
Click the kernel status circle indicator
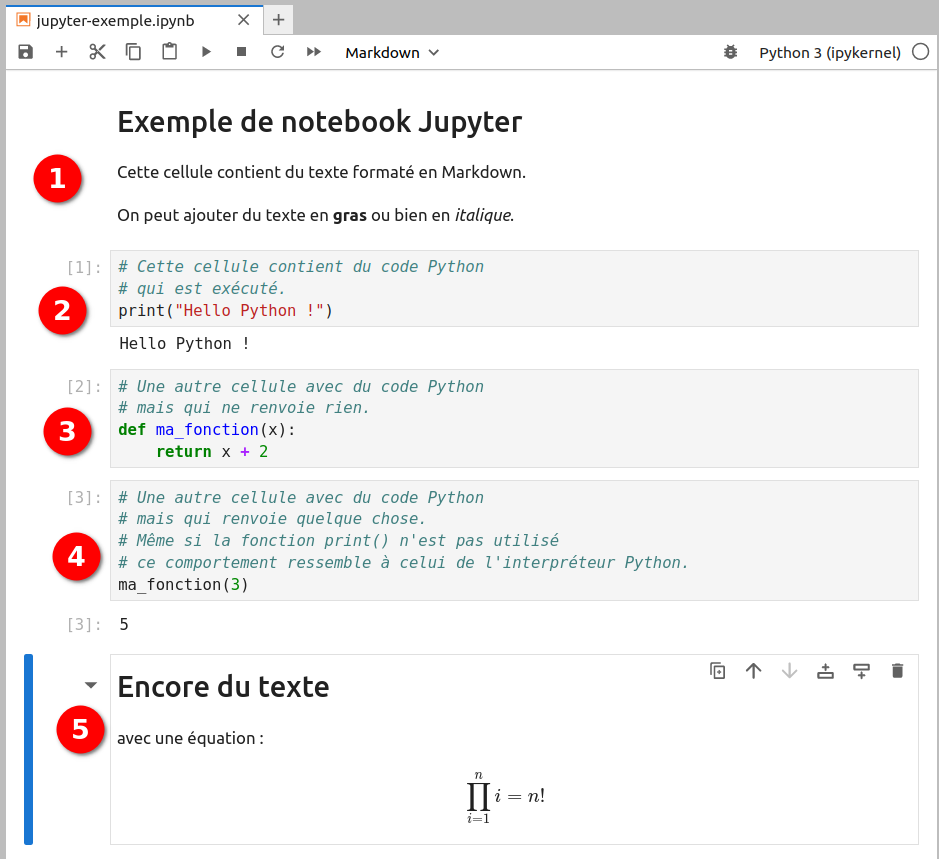click(x=921, y=52)
